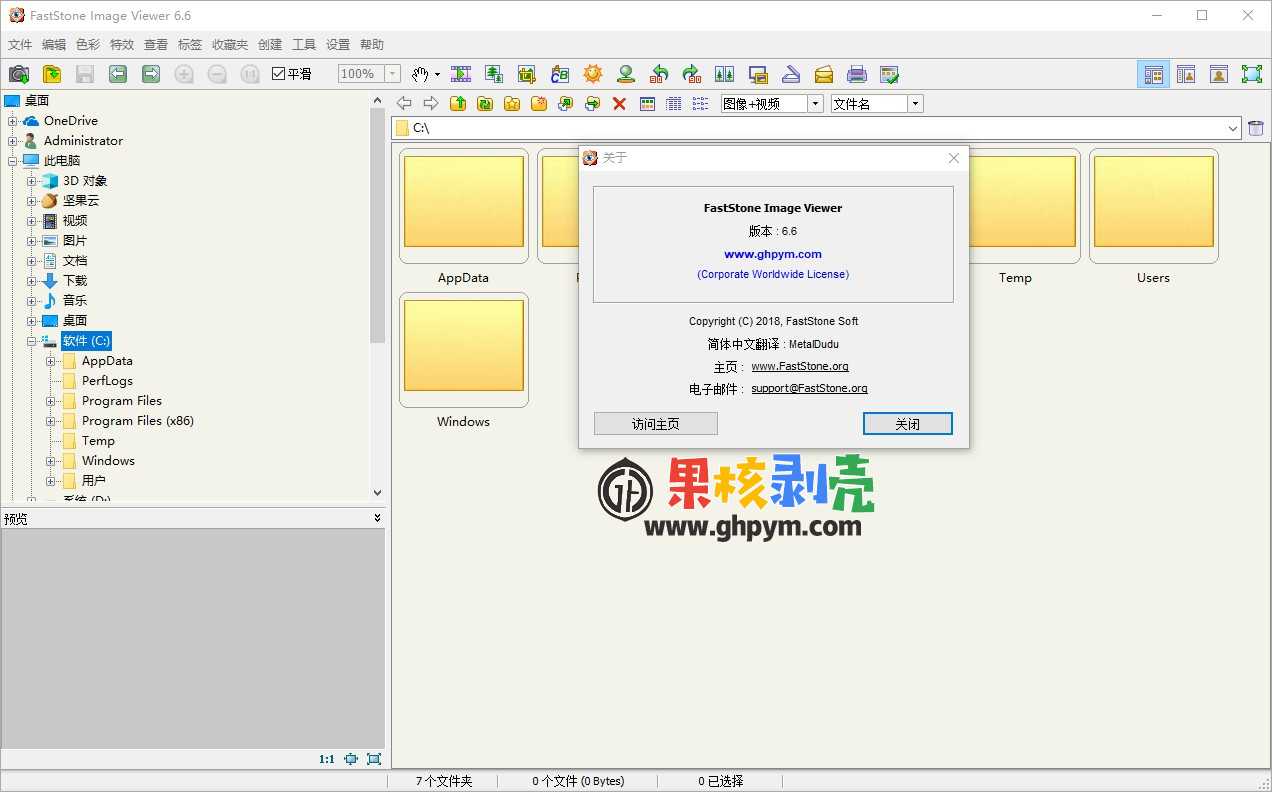The width and height of the screenshot is (1272, 792).
Task: Expand the OneDrive tree node
Action: coord(13,121)
